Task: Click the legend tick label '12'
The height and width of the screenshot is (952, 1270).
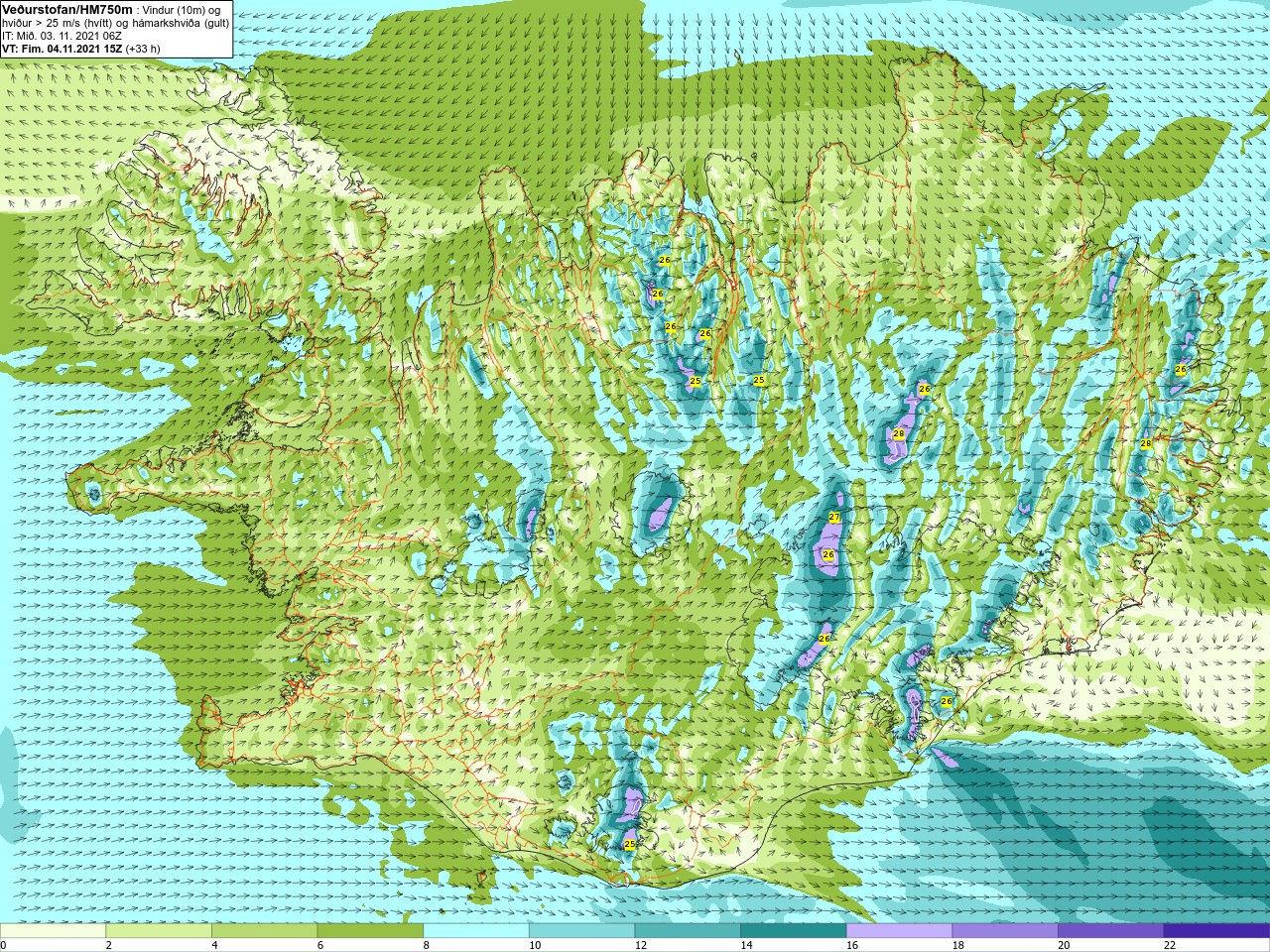Action: [641, 945]
